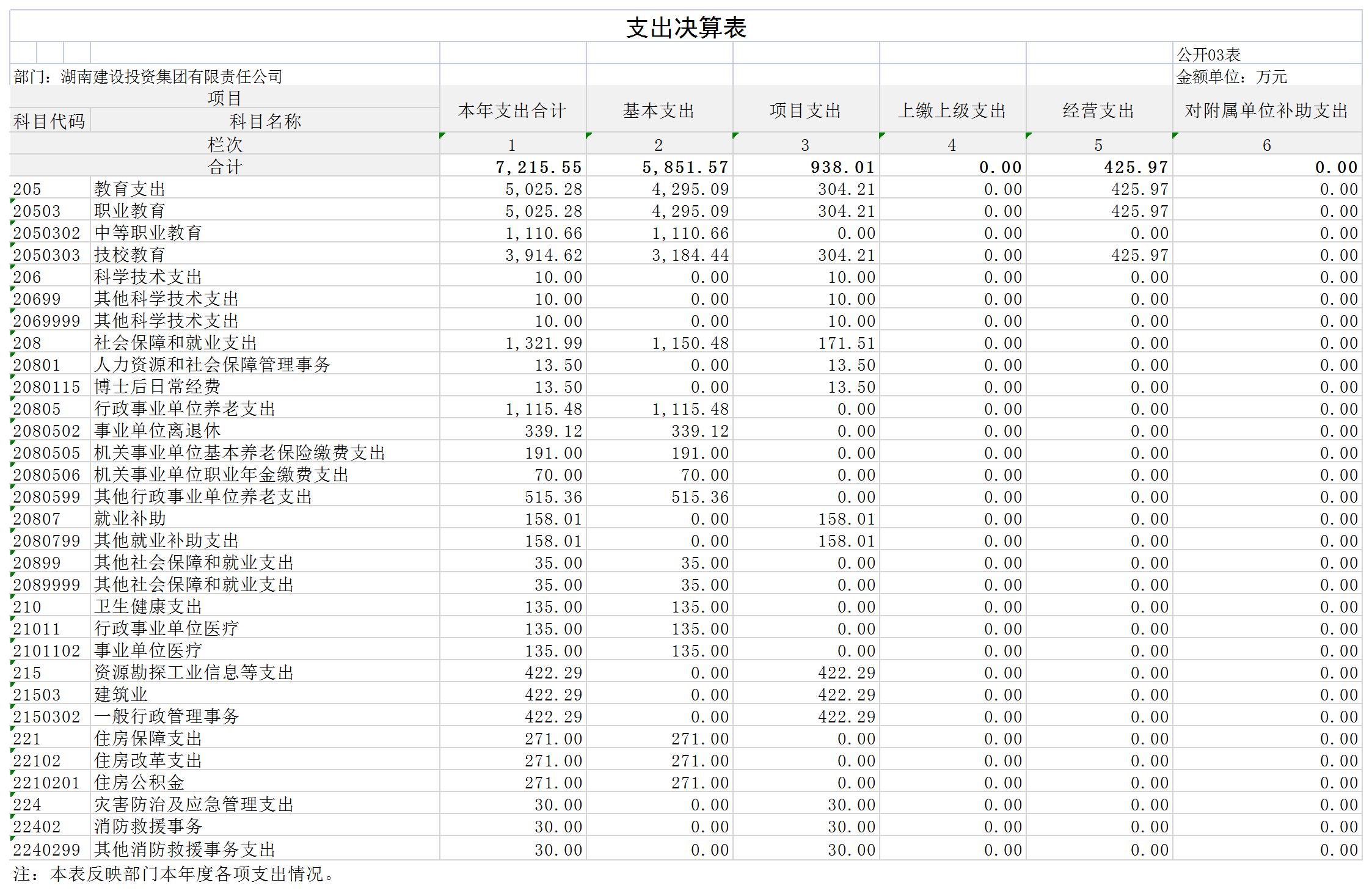Select total value 7,215.55
Viewport: 1372px width, 891px height.
tap(513, 167)
